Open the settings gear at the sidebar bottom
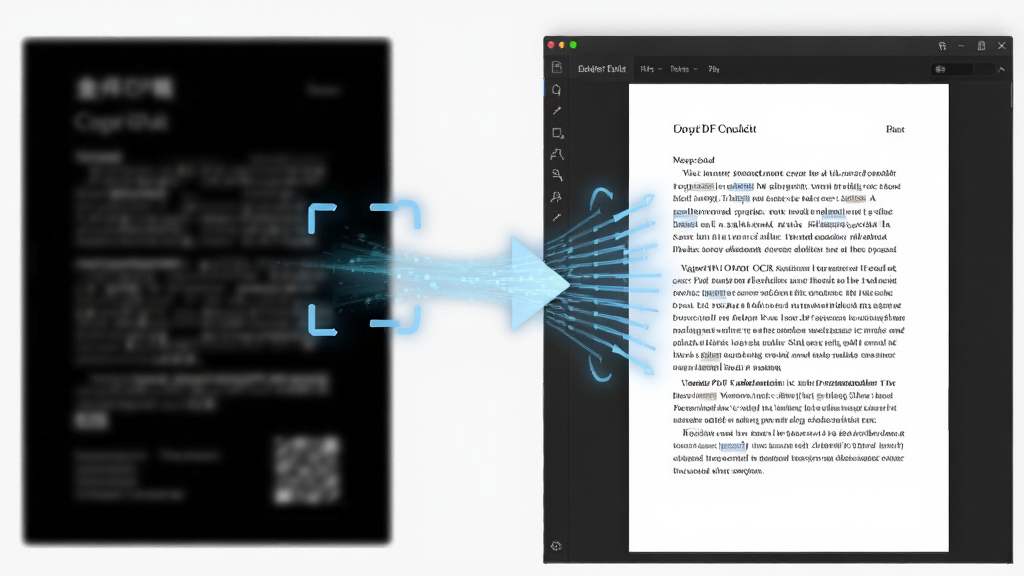The image size is (1024, 576). click(x=556, y=546)
